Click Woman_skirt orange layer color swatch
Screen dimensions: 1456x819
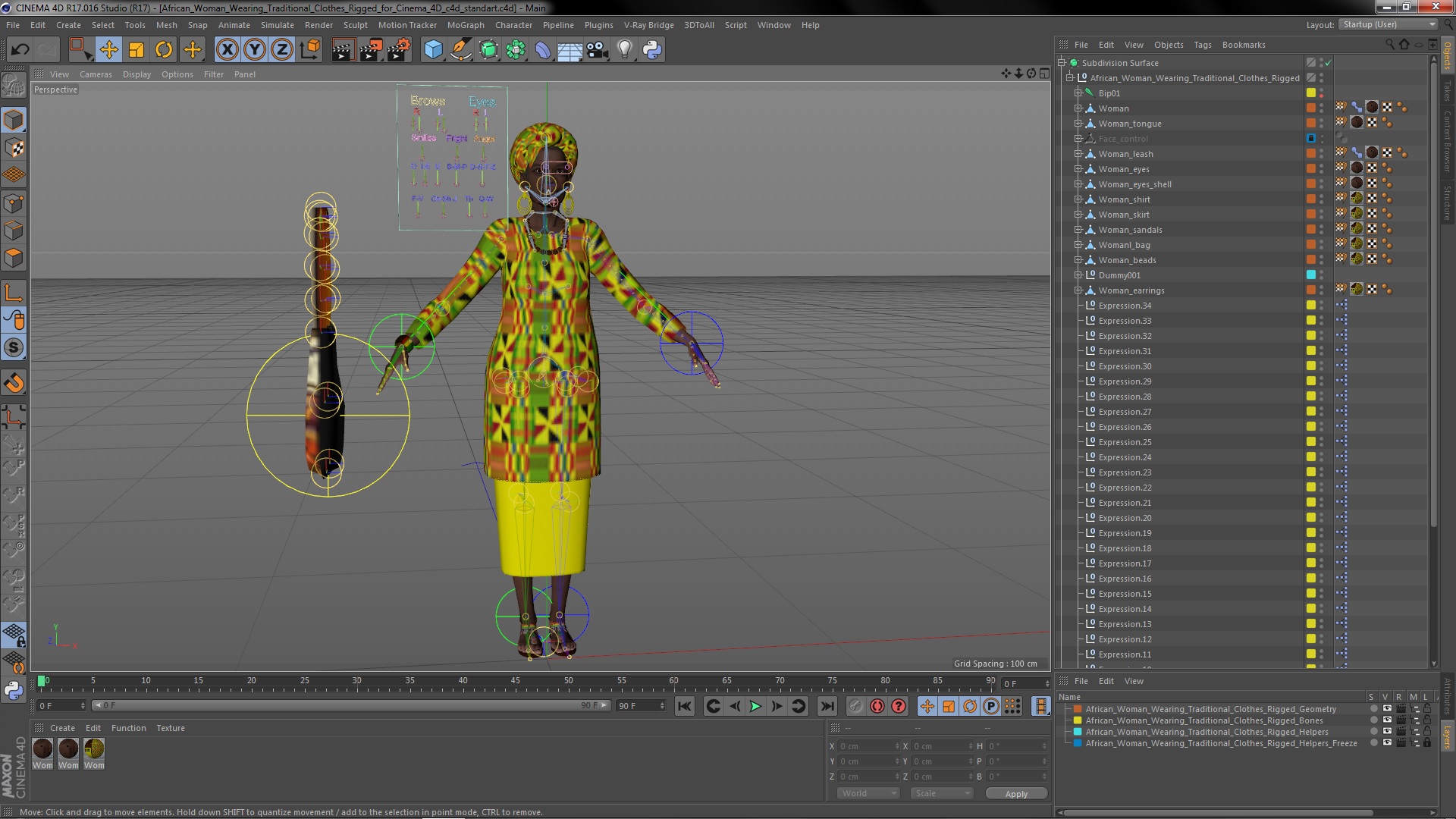coord(1311,215)
